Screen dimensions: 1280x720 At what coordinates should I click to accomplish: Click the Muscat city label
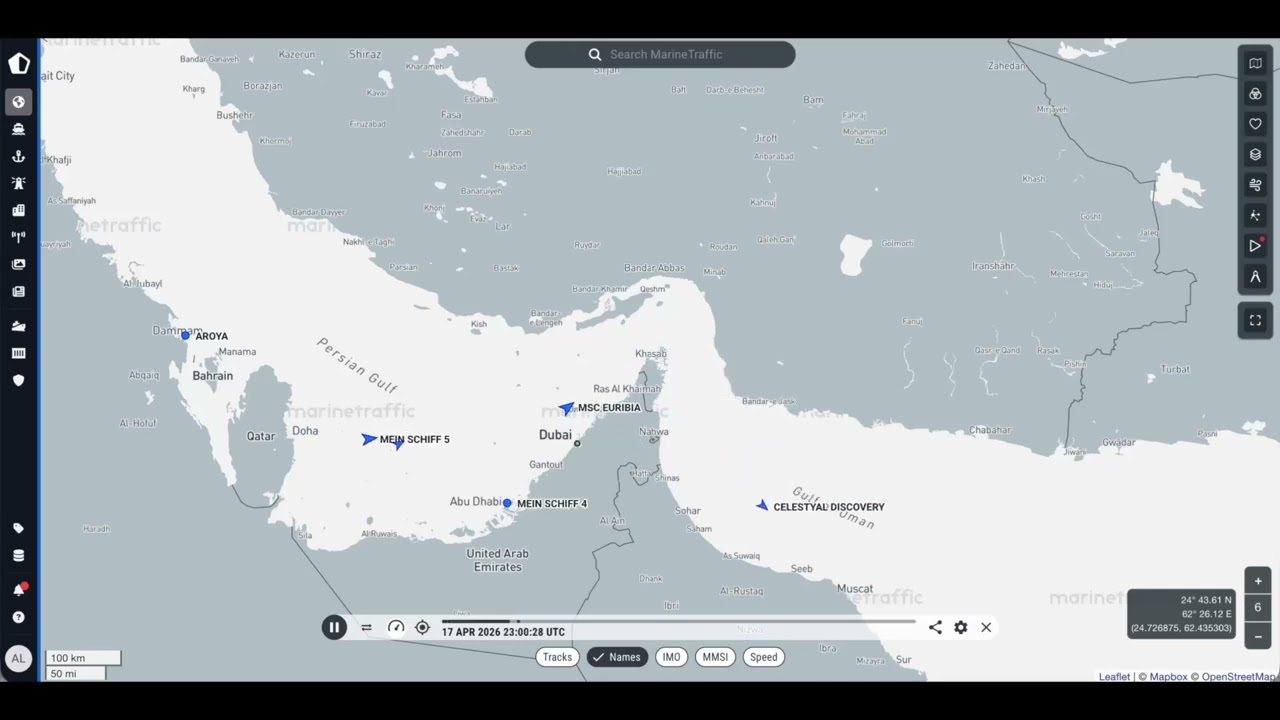tap(855, 589)
